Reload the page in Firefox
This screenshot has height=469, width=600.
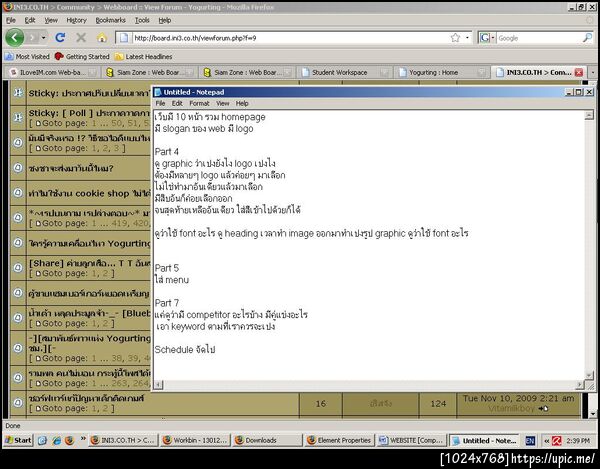tap(60, 37)
